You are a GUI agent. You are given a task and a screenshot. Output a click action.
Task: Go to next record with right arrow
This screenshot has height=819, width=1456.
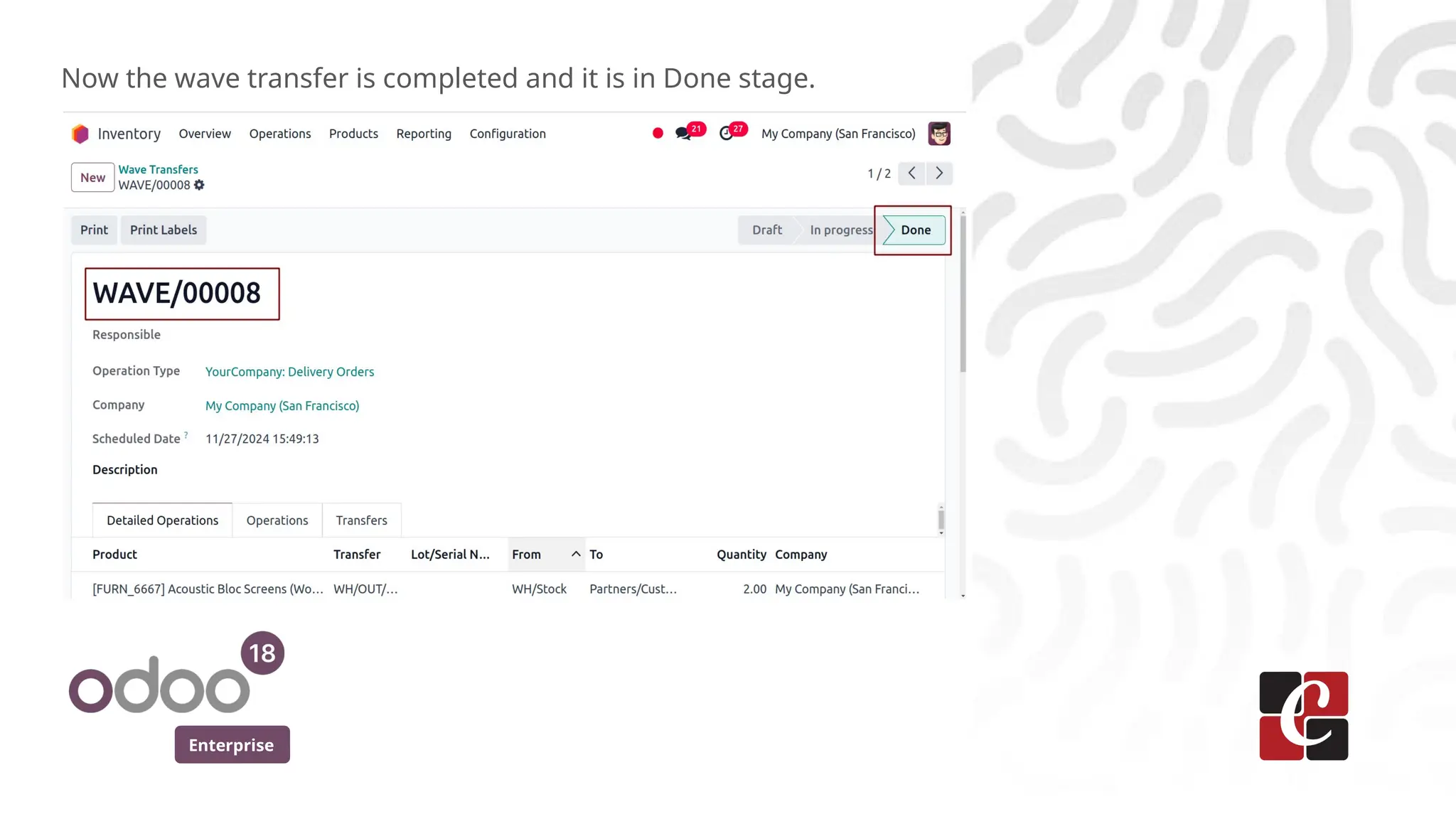click(x=939, y=173)
